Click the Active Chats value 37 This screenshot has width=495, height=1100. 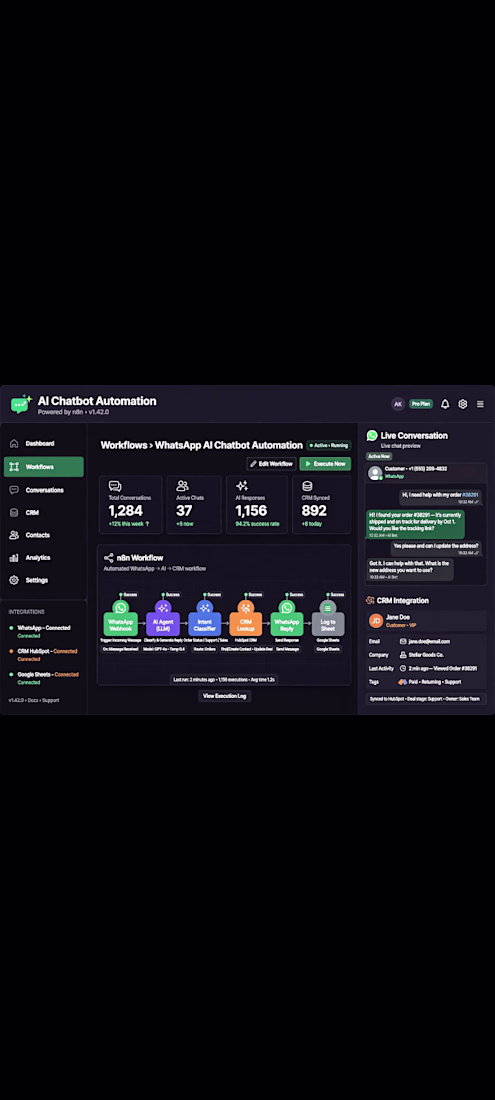tap(184, 511)
